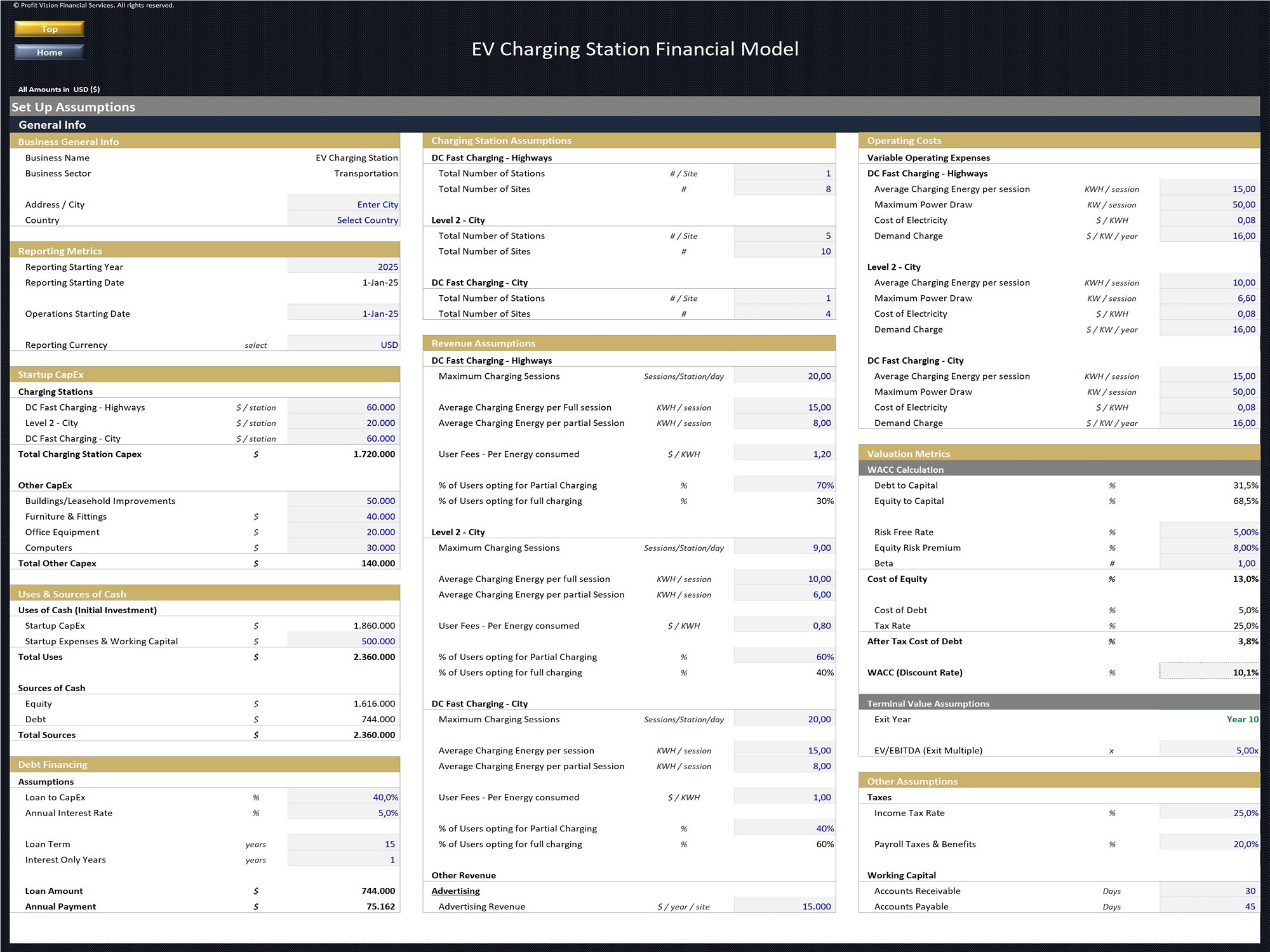Image resolution: width=1270 pixels, height=952 pixels.
Task: Click the Startup Expenses & Working Capital value
Action: pyautogui.click(x=344, y=641)
